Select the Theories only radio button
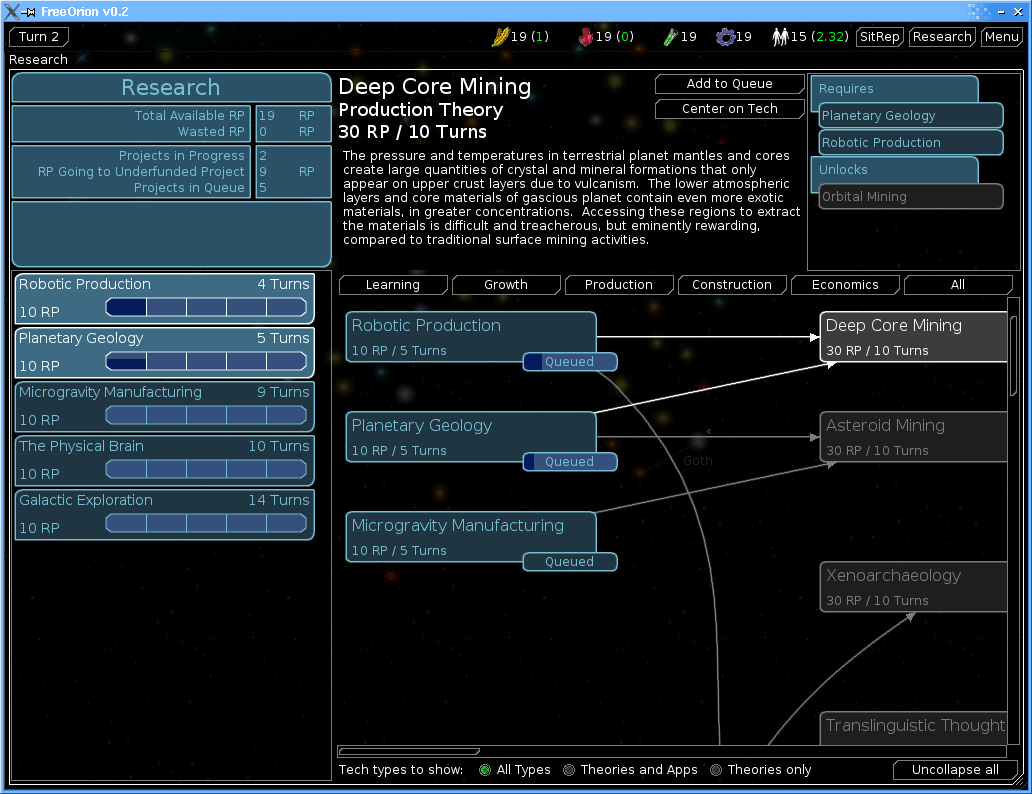 716,770
